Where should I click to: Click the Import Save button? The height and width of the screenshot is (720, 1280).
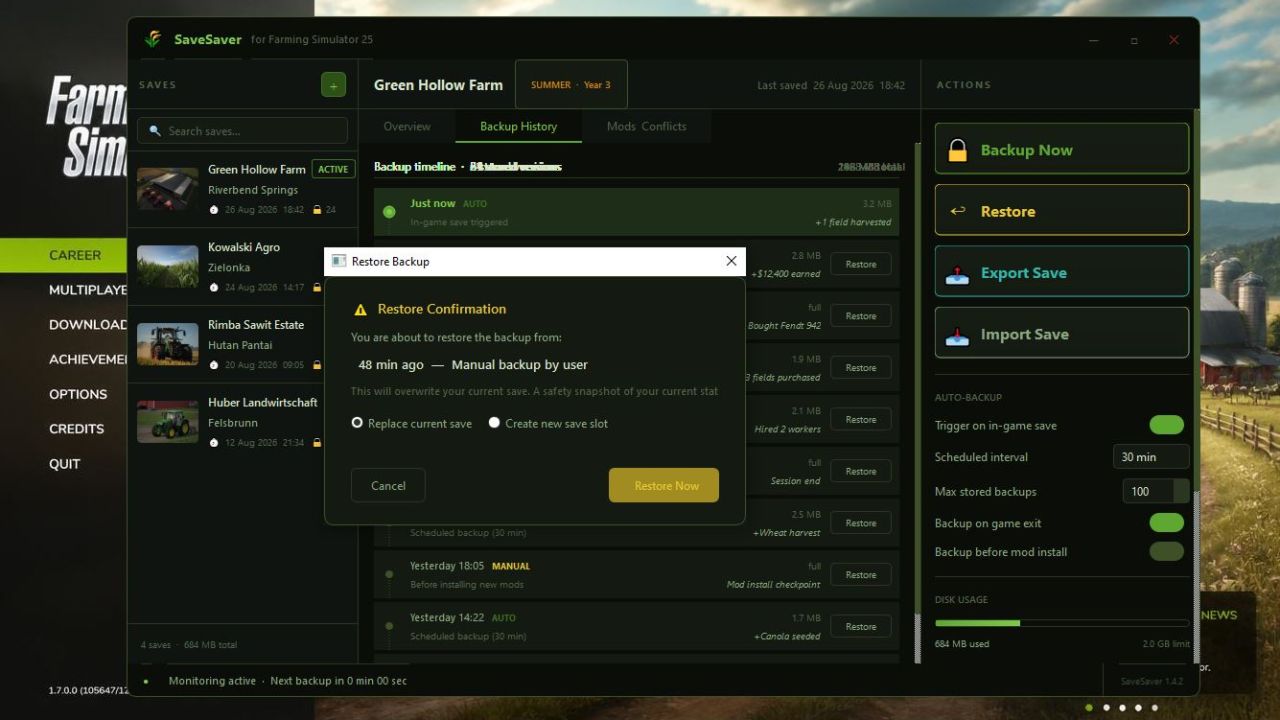pos(1062,333)
